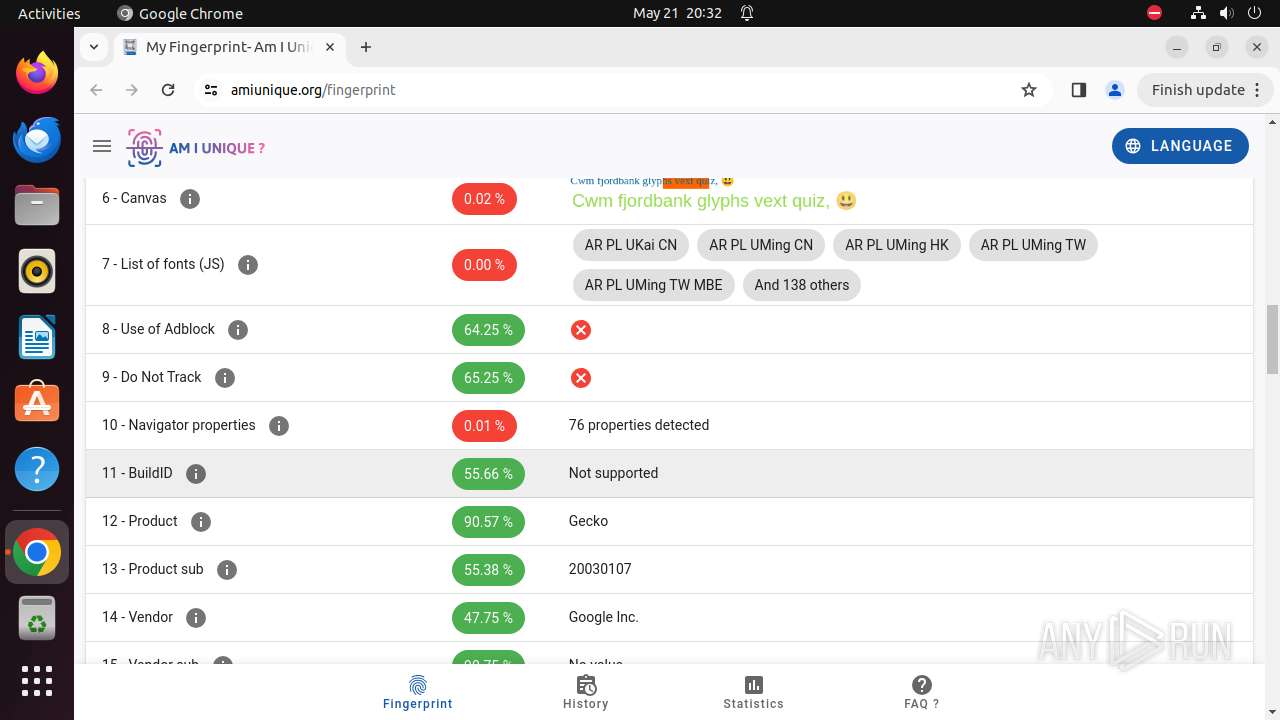1280x720 pixels.
Task: Launch Firefox from the dock
Action: (37, 73)
